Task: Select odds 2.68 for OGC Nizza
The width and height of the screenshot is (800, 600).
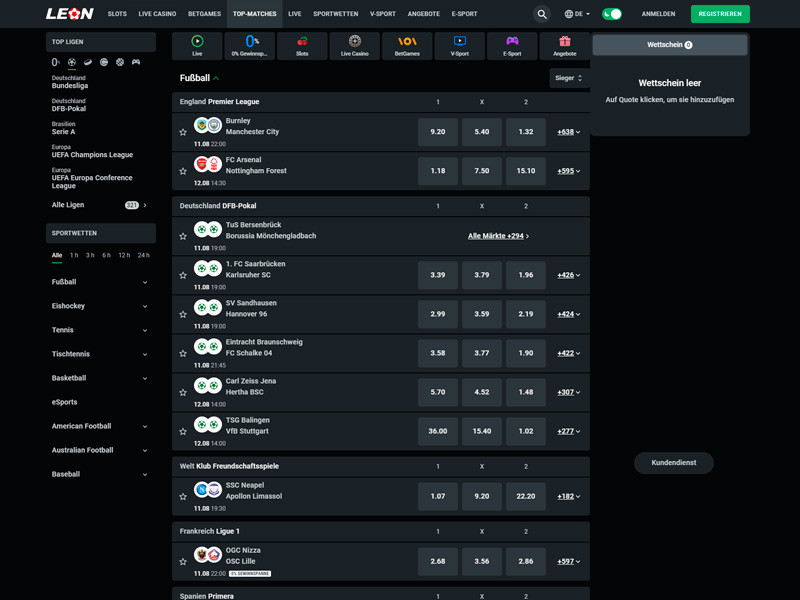Action: click(x=438, y=561)
